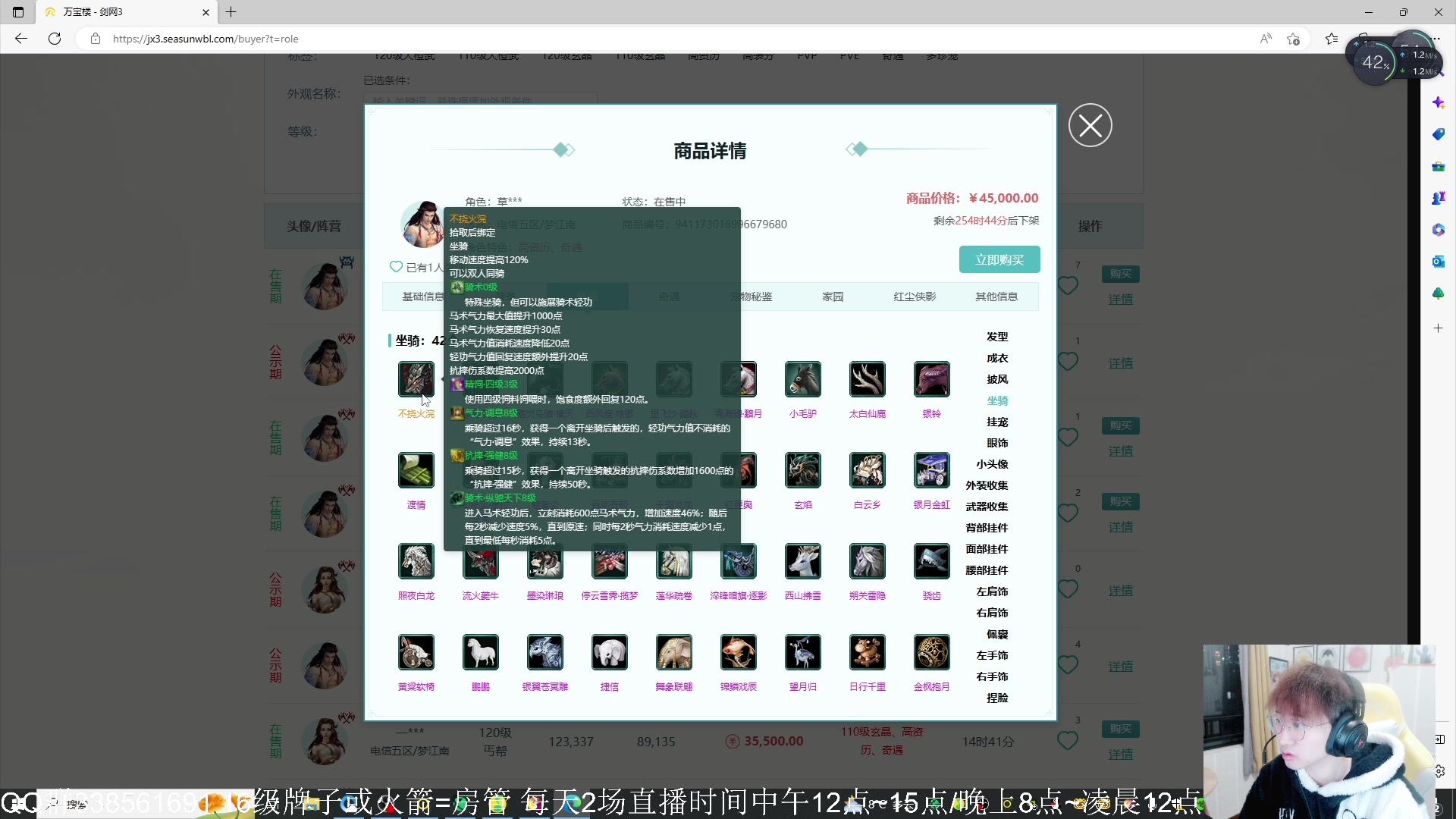
Task: Like the item via 已有1人 heart
Action: [x=396, y=267]
